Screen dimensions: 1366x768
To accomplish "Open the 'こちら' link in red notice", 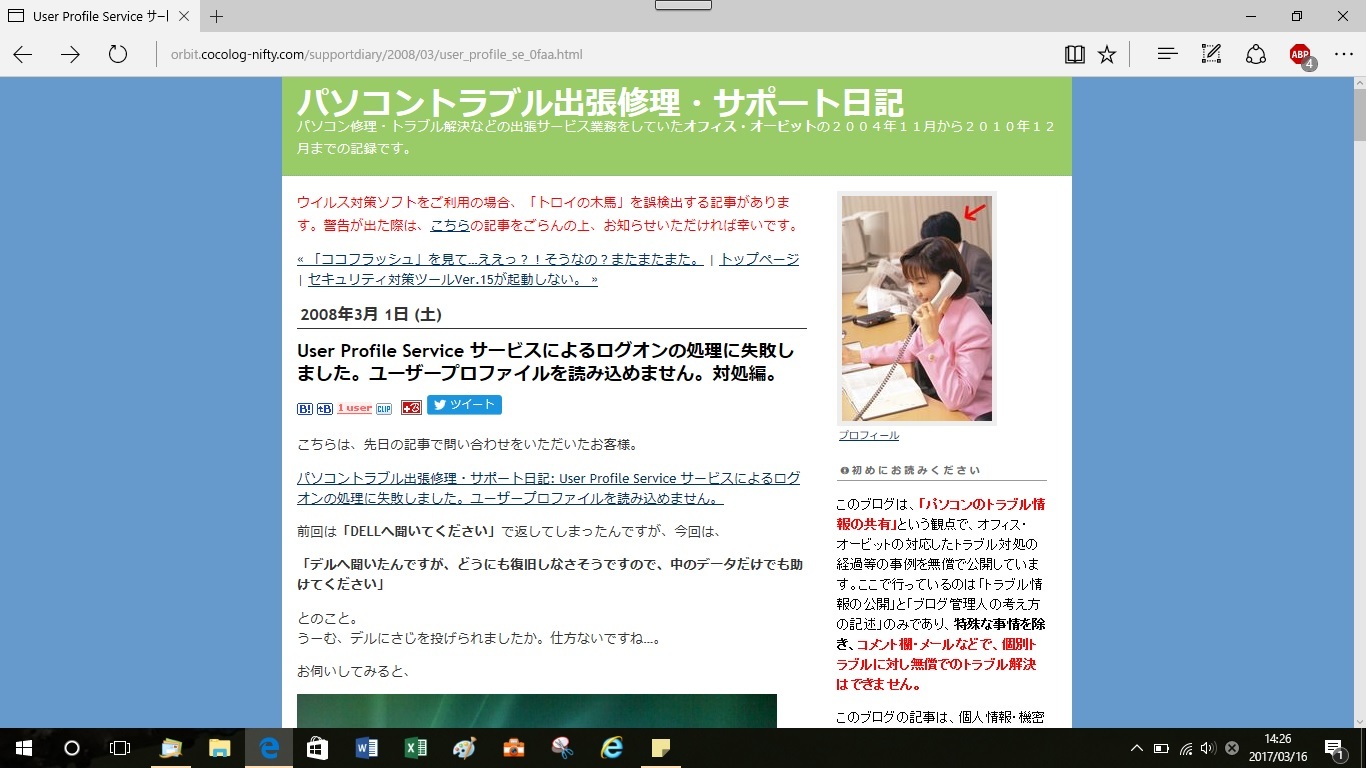I will 450,224.
